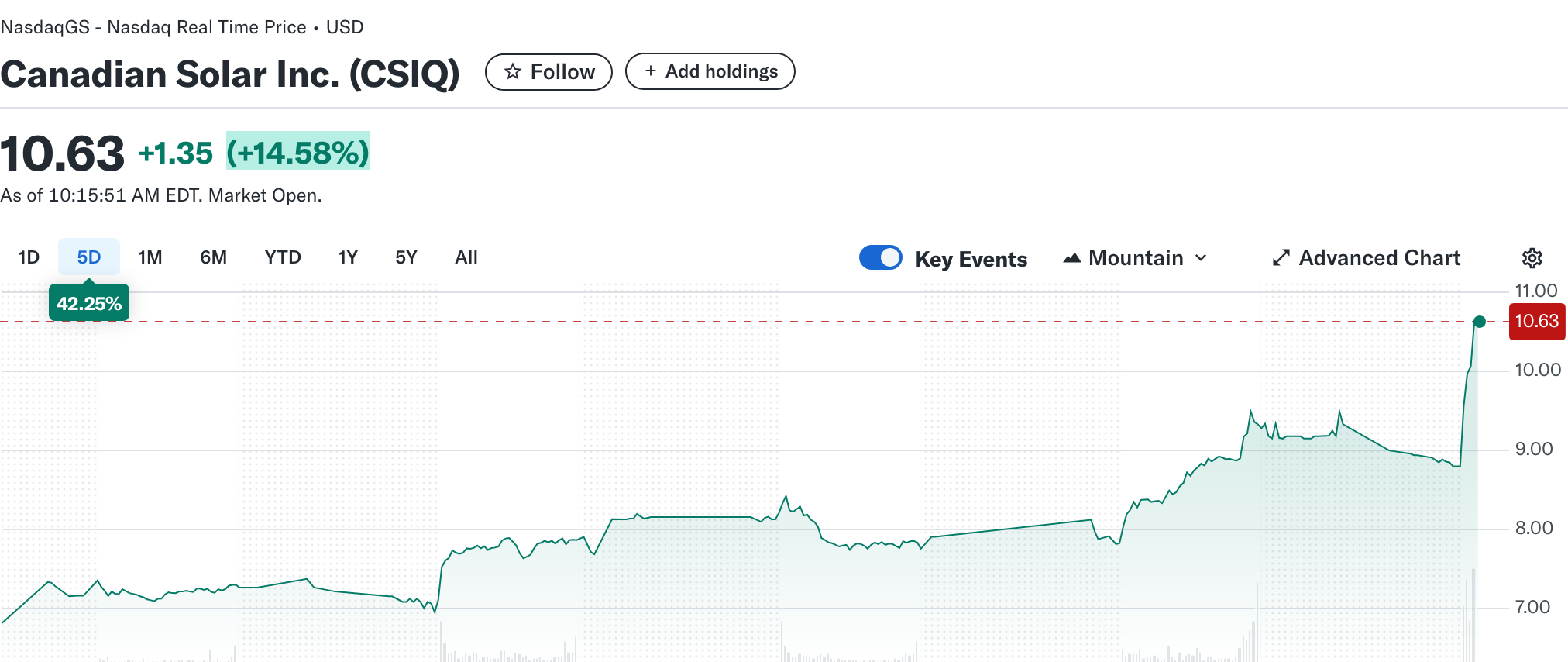This screenshot has height=662, width=1568.
Task: Select the 1D time range tab
Action: pyautogui.click(x=29, y=257)
